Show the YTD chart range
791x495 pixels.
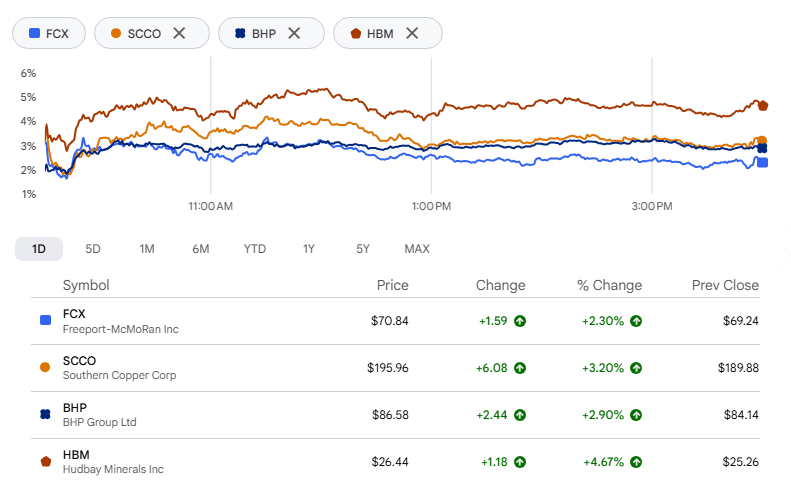click(x=255, y=249)
